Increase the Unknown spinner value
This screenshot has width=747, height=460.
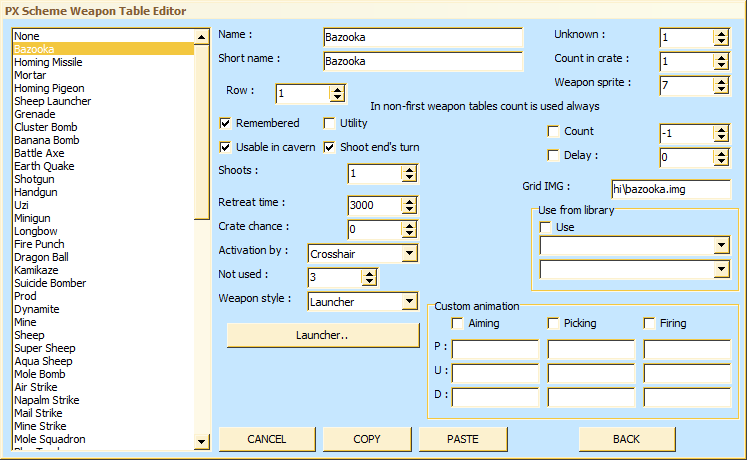[721, 34]
